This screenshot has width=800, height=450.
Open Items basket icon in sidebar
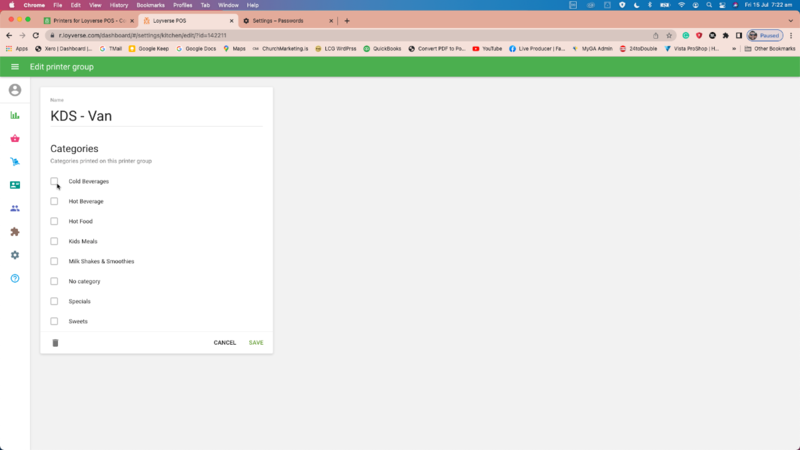pos(15,139)
